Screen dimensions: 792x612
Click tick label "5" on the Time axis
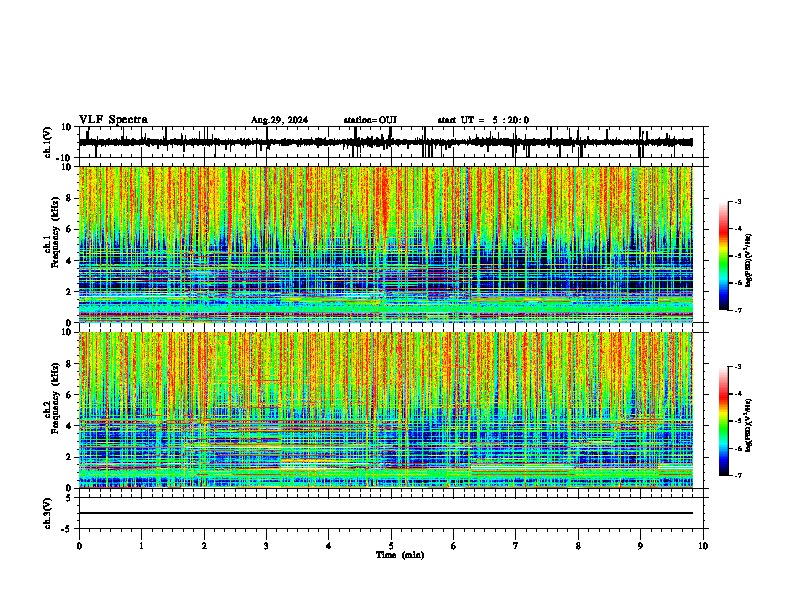(x=391, y=546)
